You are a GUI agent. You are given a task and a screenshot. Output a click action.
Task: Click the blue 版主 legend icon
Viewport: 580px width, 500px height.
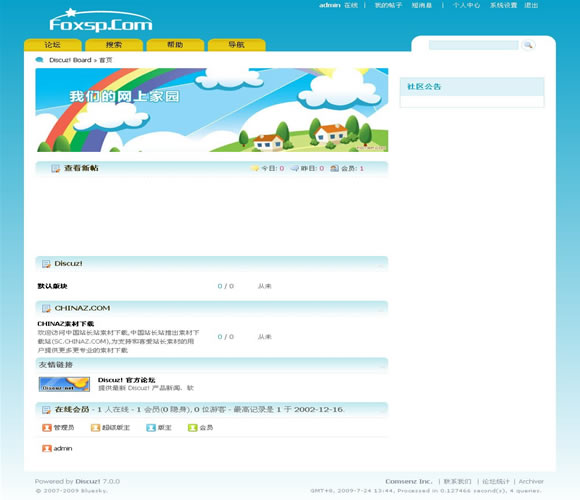151,428
